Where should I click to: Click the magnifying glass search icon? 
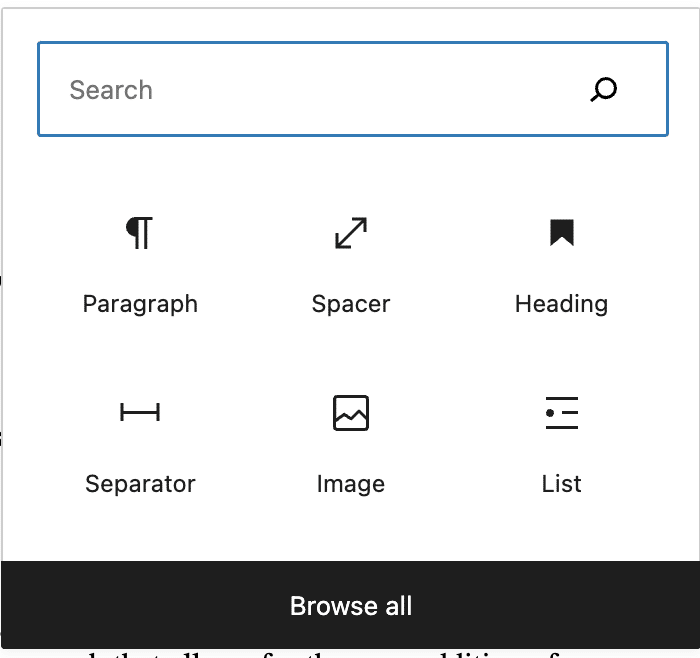click(604, 90)
